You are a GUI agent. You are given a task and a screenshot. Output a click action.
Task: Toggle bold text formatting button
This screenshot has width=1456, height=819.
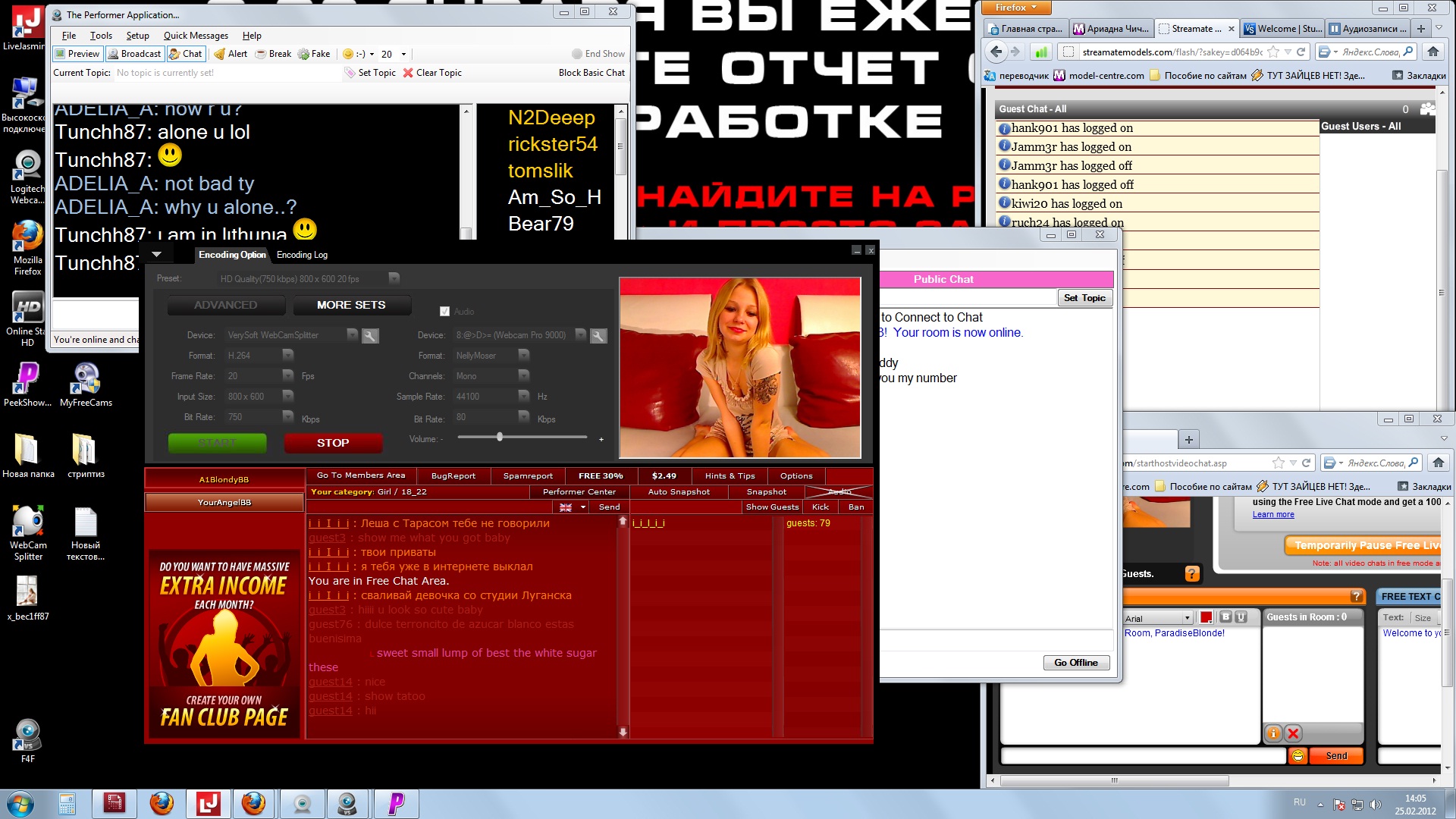1225,617
